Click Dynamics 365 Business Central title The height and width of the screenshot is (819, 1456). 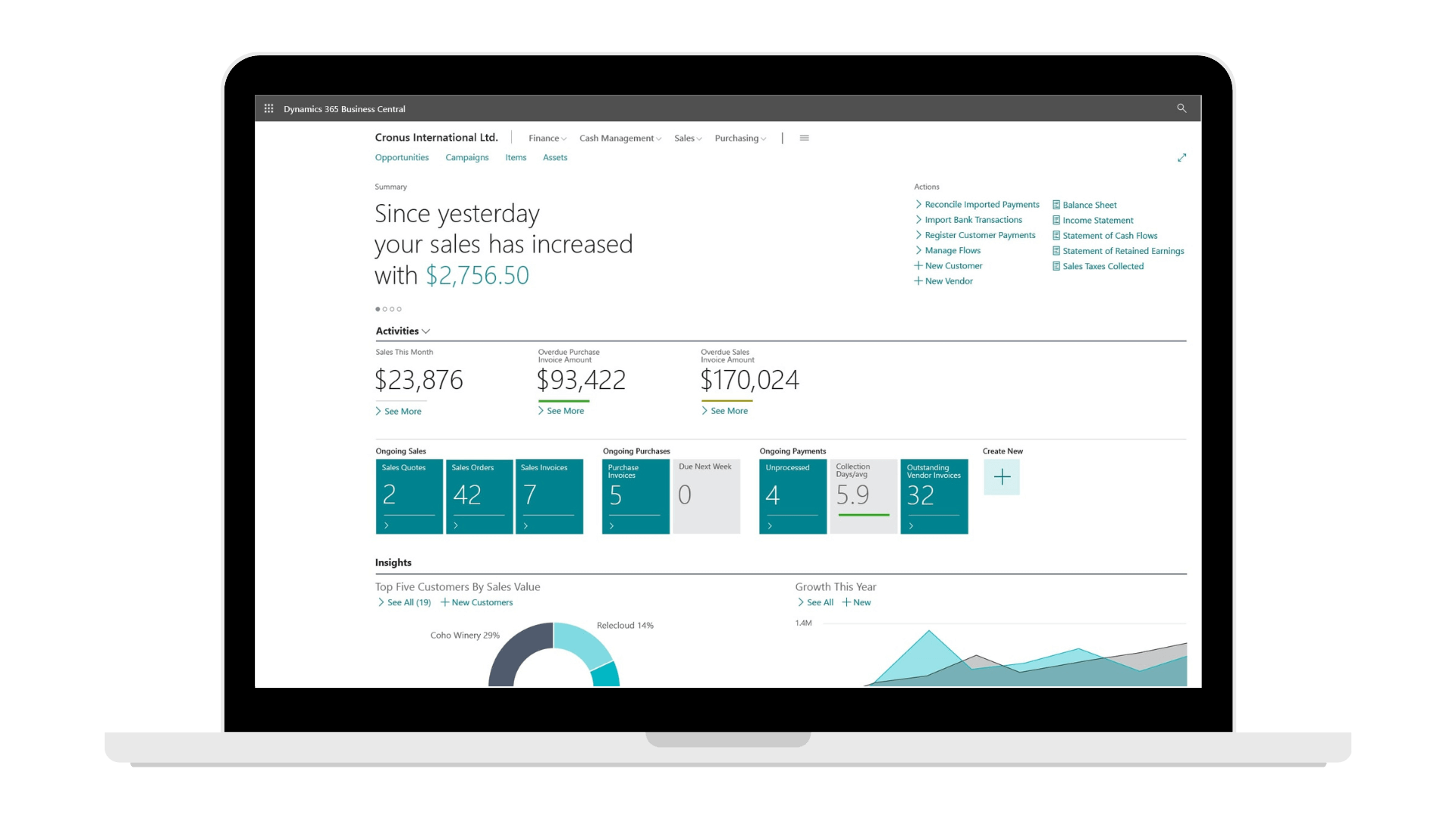tap(344, 109)
